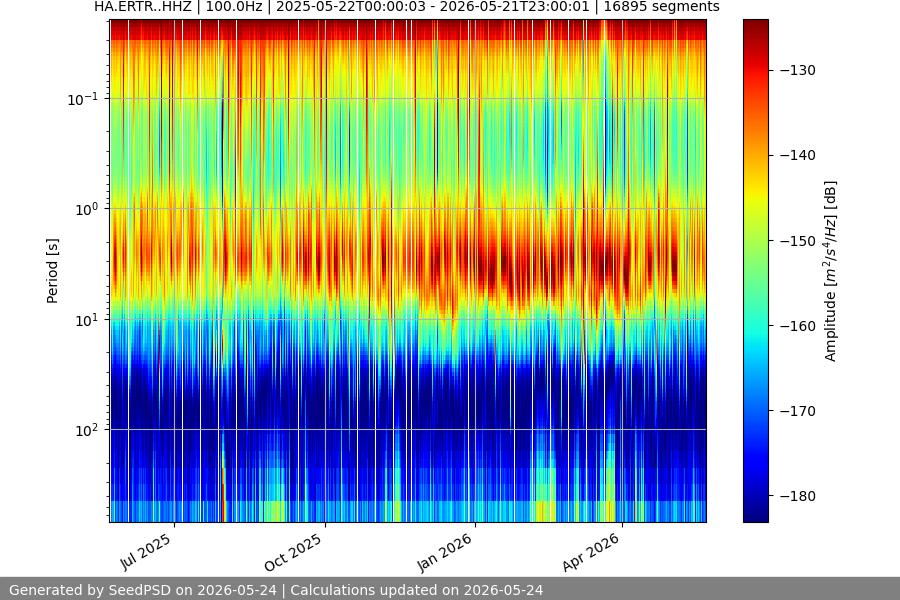This screenshot has height=600, width=900.
Task: Click the 10⁰ period tick label
Action: point(86,209)
